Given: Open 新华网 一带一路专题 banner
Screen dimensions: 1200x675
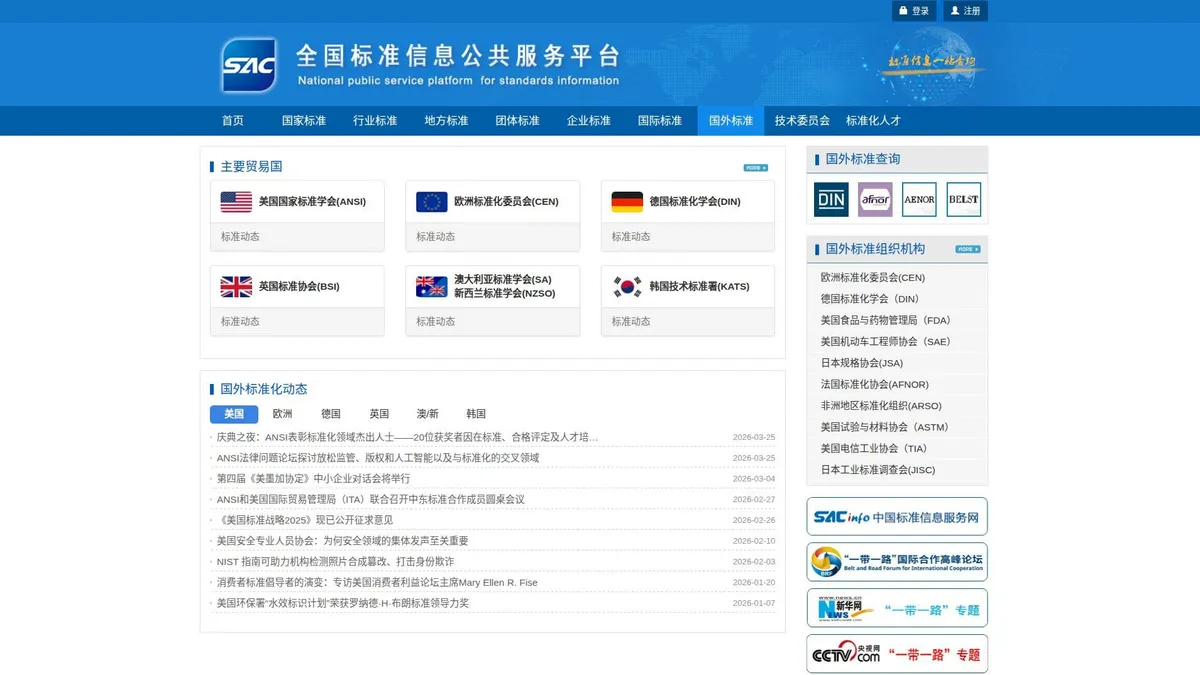Looking at the screenshot, I should click(897, 608).
